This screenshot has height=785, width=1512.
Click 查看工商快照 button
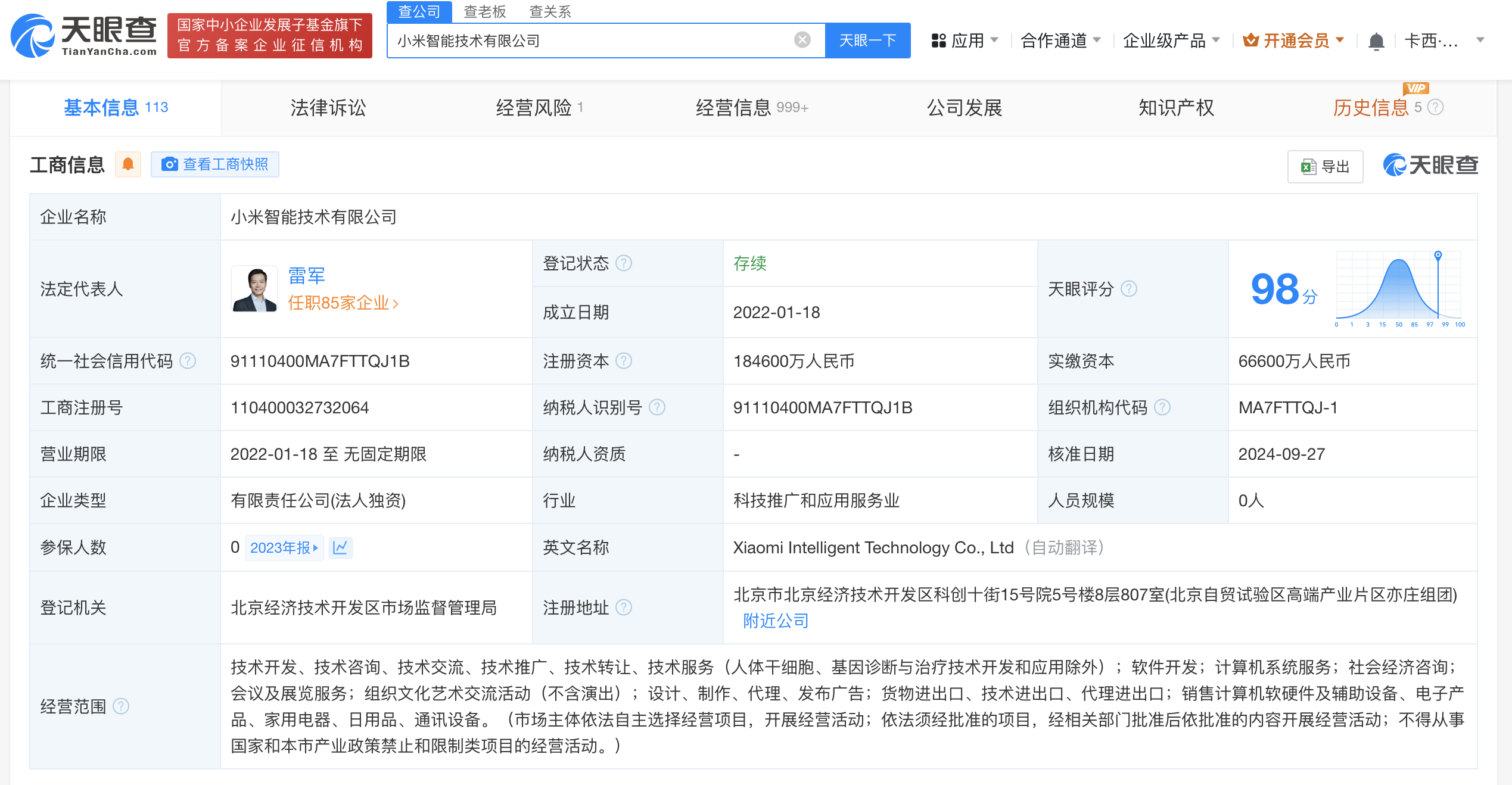click(215, 164)
